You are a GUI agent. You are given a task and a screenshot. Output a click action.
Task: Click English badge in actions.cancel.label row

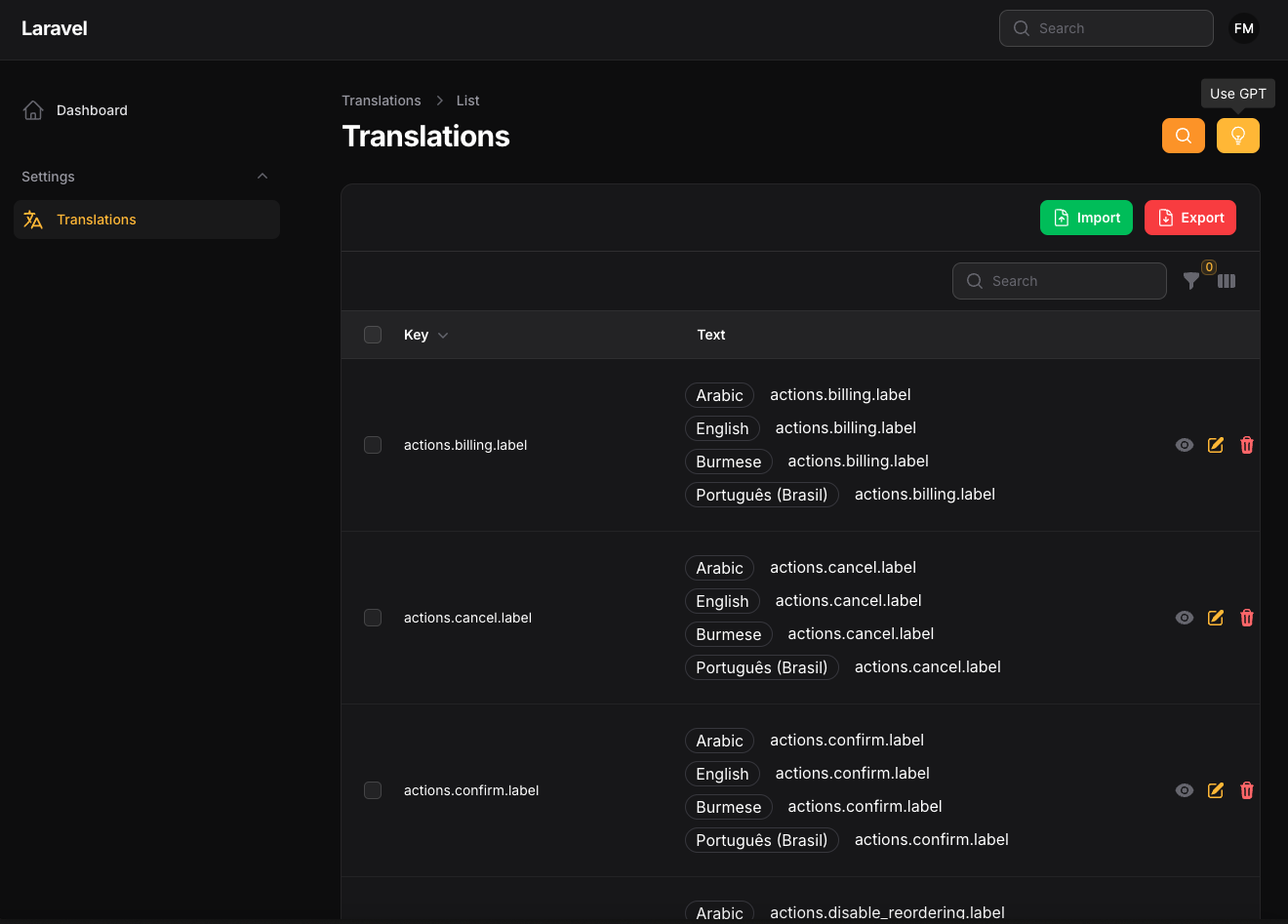pos(722,601)
